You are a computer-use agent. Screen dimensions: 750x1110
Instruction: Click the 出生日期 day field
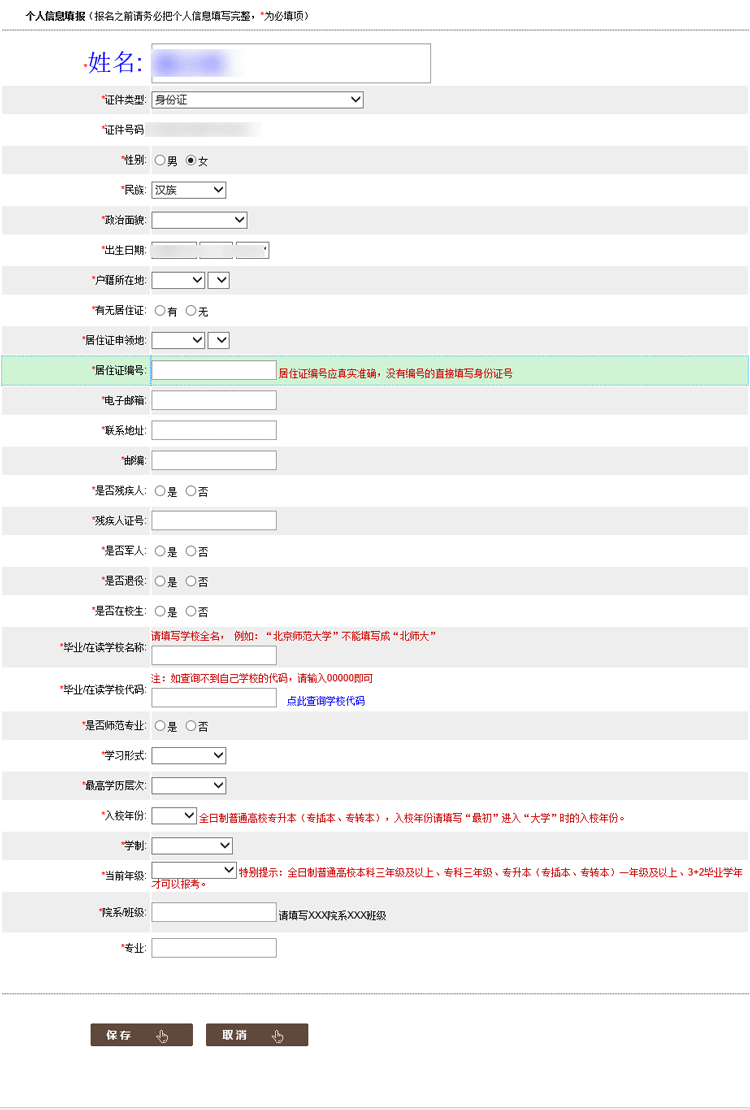[x=252, y=250]
